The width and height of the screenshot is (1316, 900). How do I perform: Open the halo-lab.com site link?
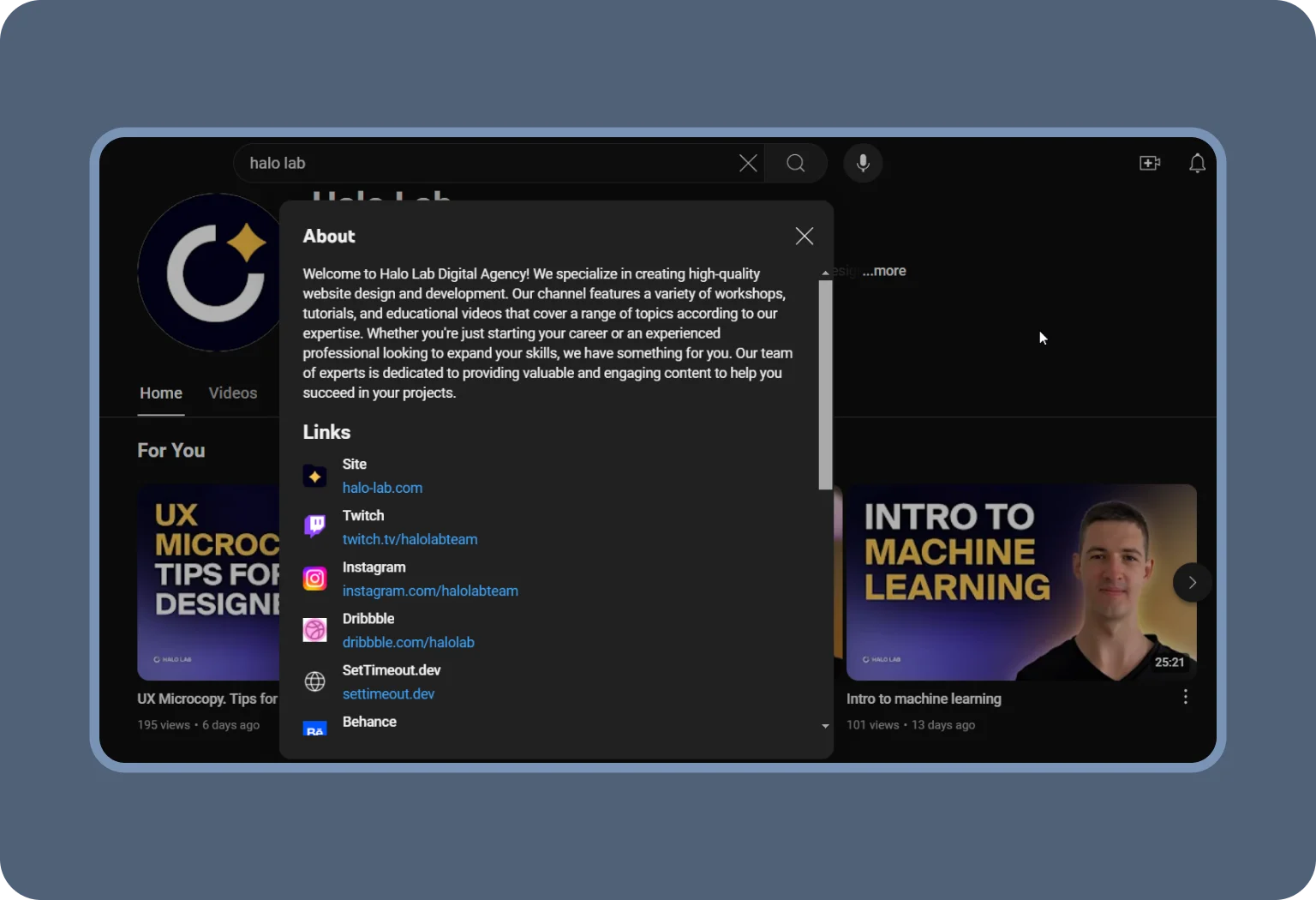382,488
